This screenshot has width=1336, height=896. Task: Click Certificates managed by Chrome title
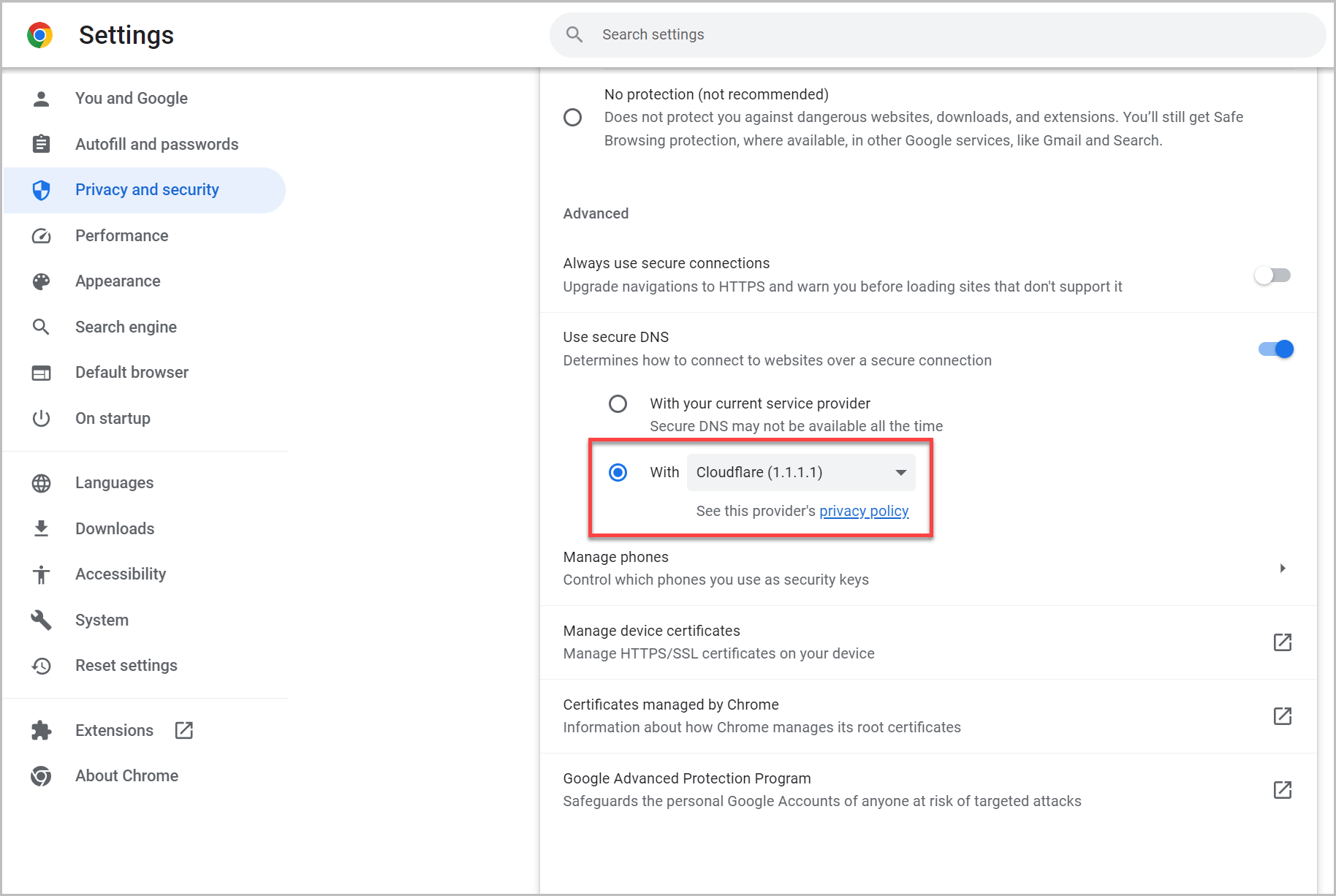[671, 705]
